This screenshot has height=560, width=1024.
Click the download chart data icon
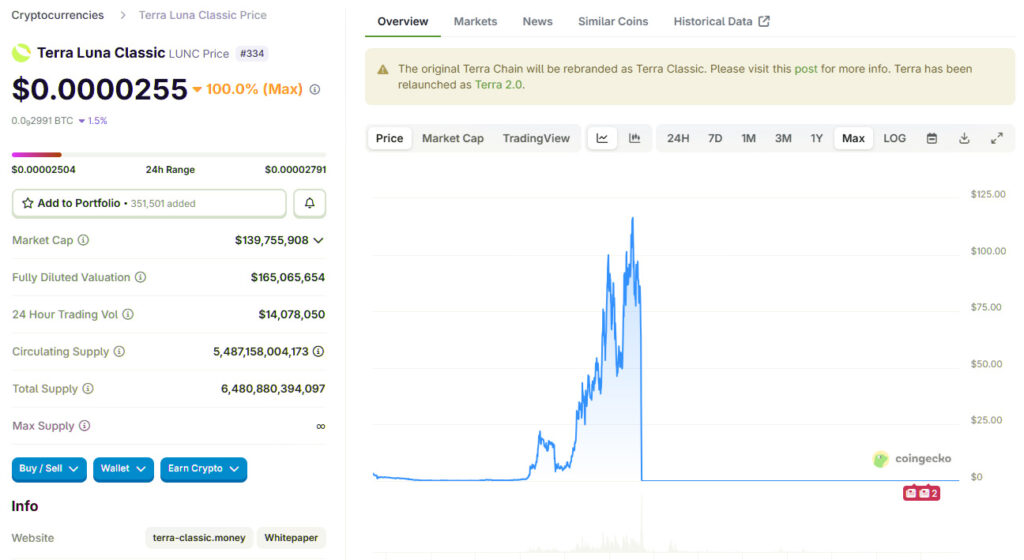964,138
